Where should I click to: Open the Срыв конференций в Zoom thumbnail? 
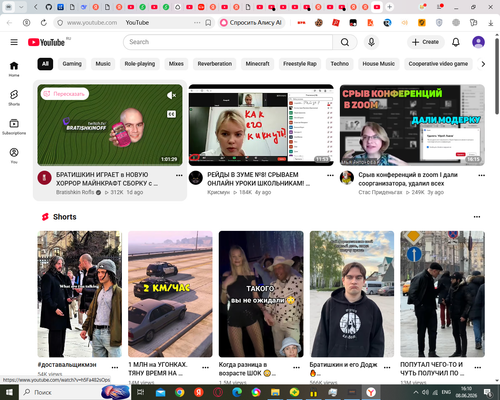(412, 125)
